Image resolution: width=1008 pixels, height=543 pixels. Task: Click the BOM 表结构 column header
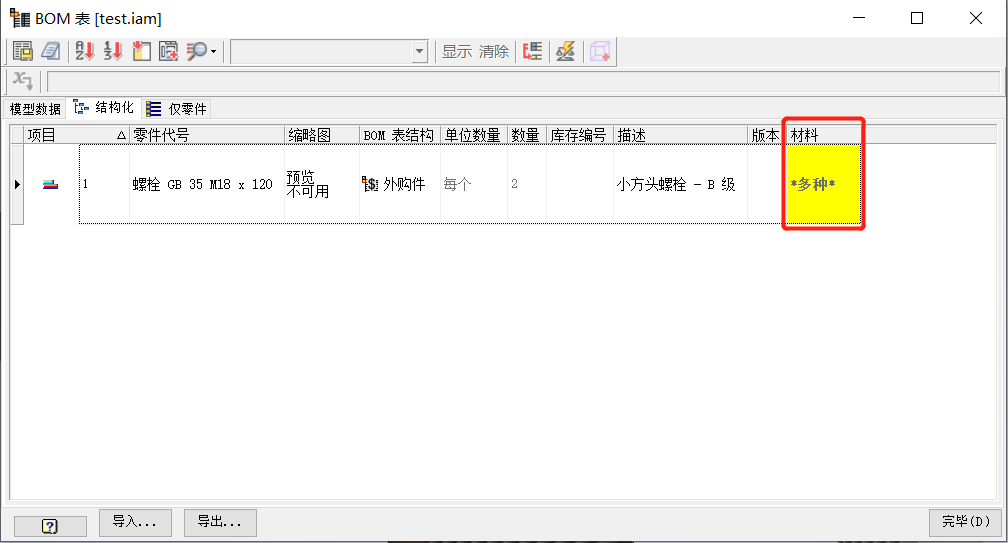(x=400, y=135)
